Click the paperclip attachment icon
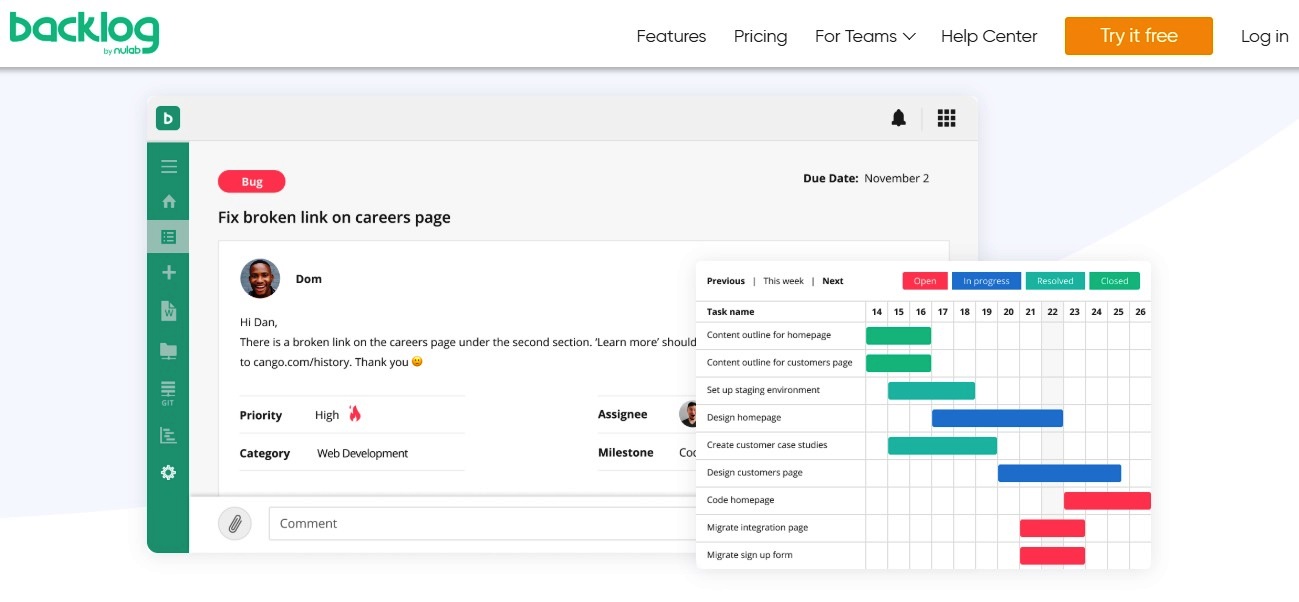 click(235, 523)
